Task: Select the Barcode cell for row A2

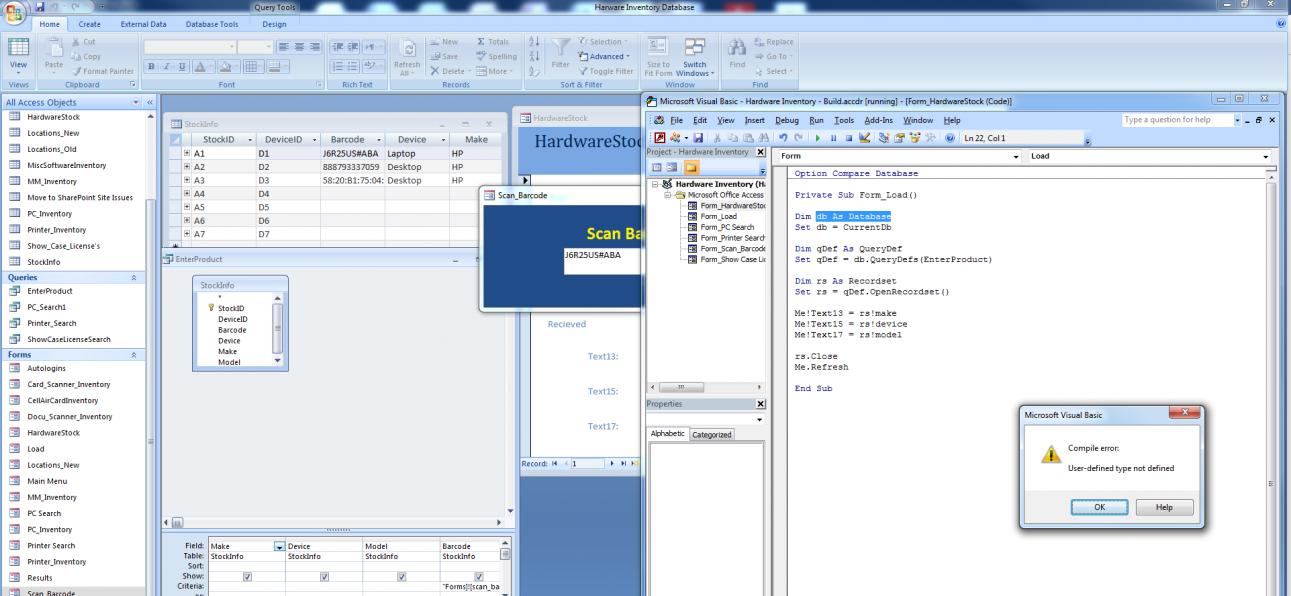Action: [x=352, y=167]
